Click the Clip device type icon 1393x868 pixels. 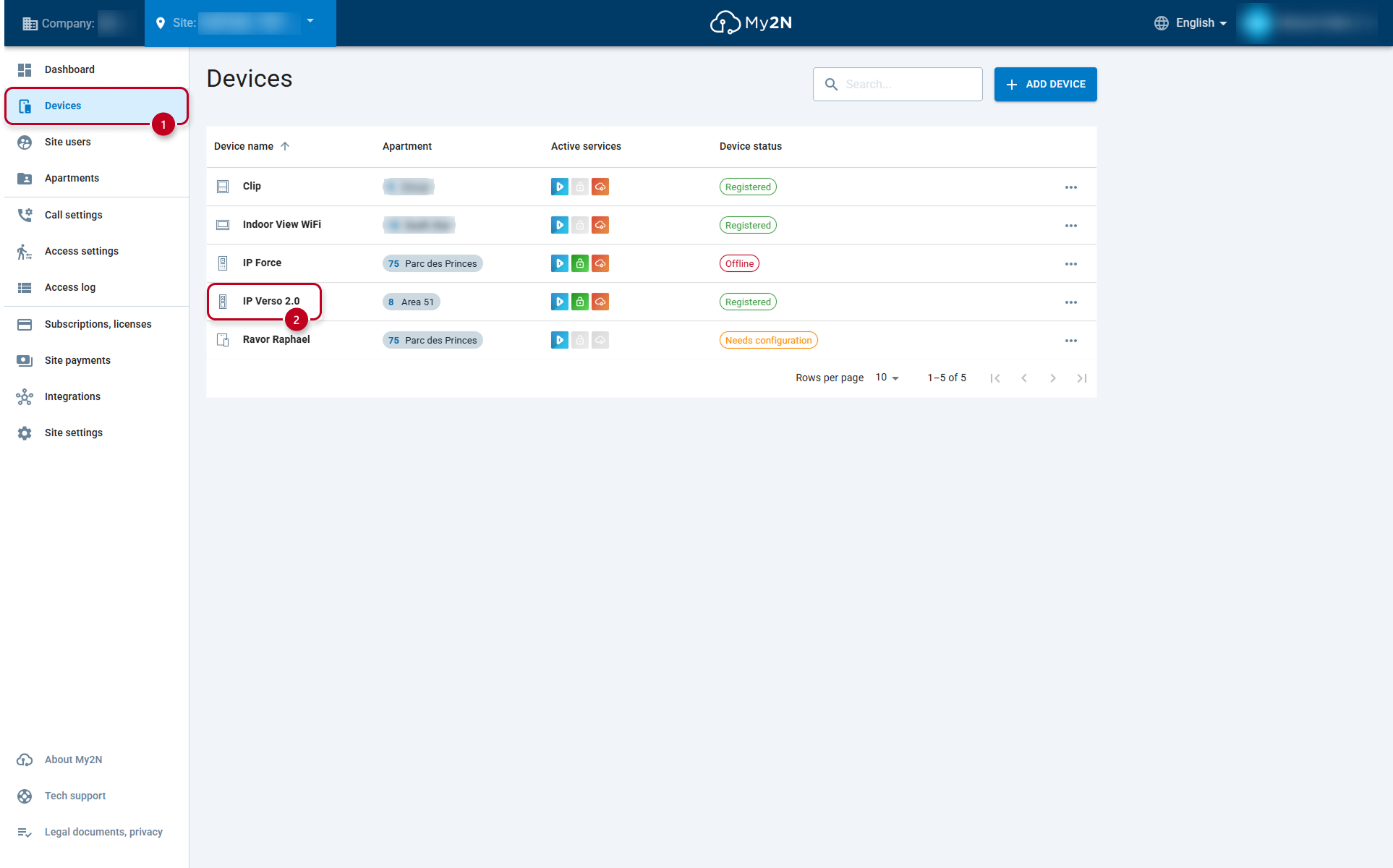point(223,187)
